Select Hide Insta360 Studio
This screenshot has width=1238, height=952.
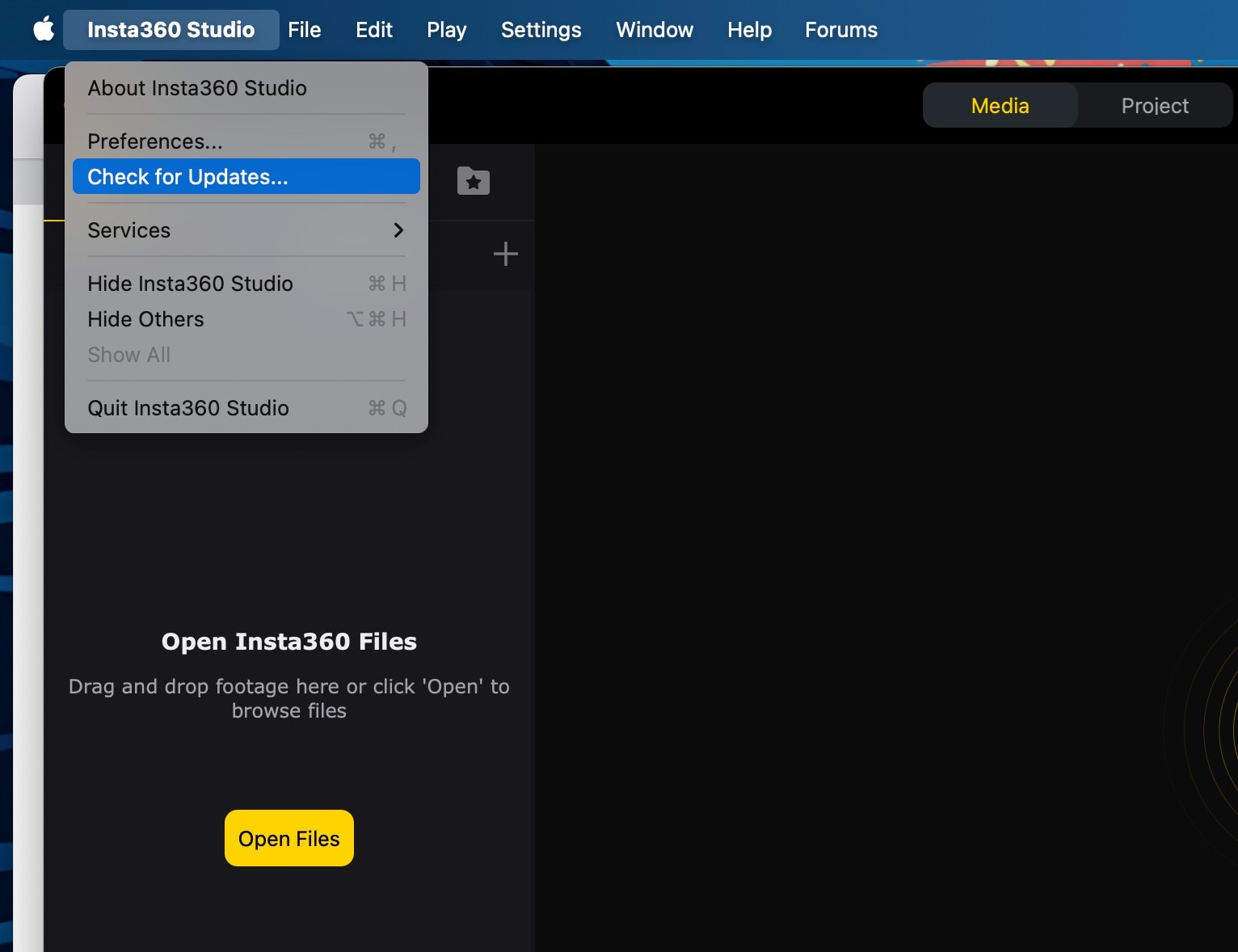tap(246, 284)
